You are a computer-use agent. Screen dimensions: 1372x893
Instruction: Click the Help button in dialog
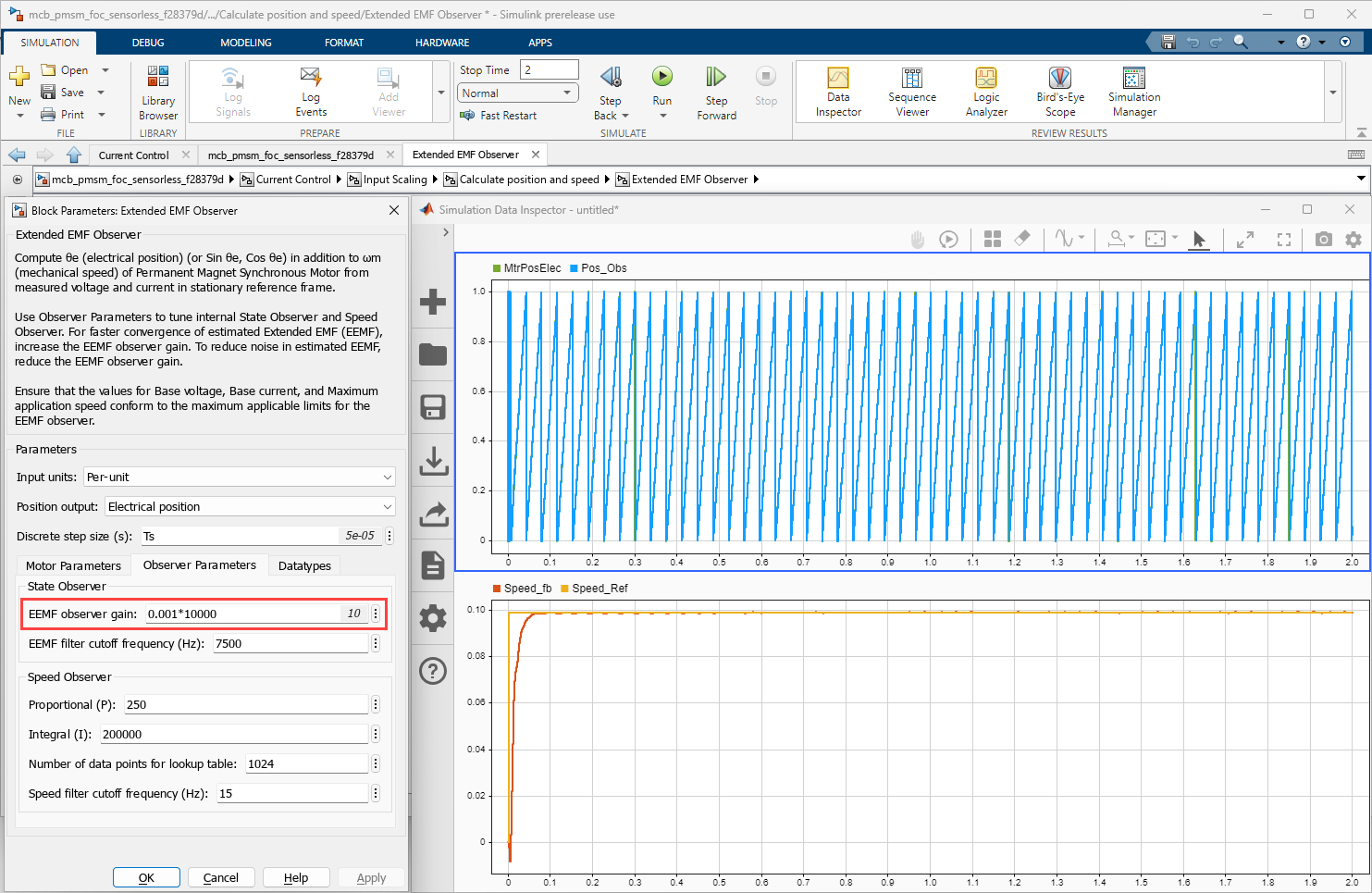(x=296, y=877)
